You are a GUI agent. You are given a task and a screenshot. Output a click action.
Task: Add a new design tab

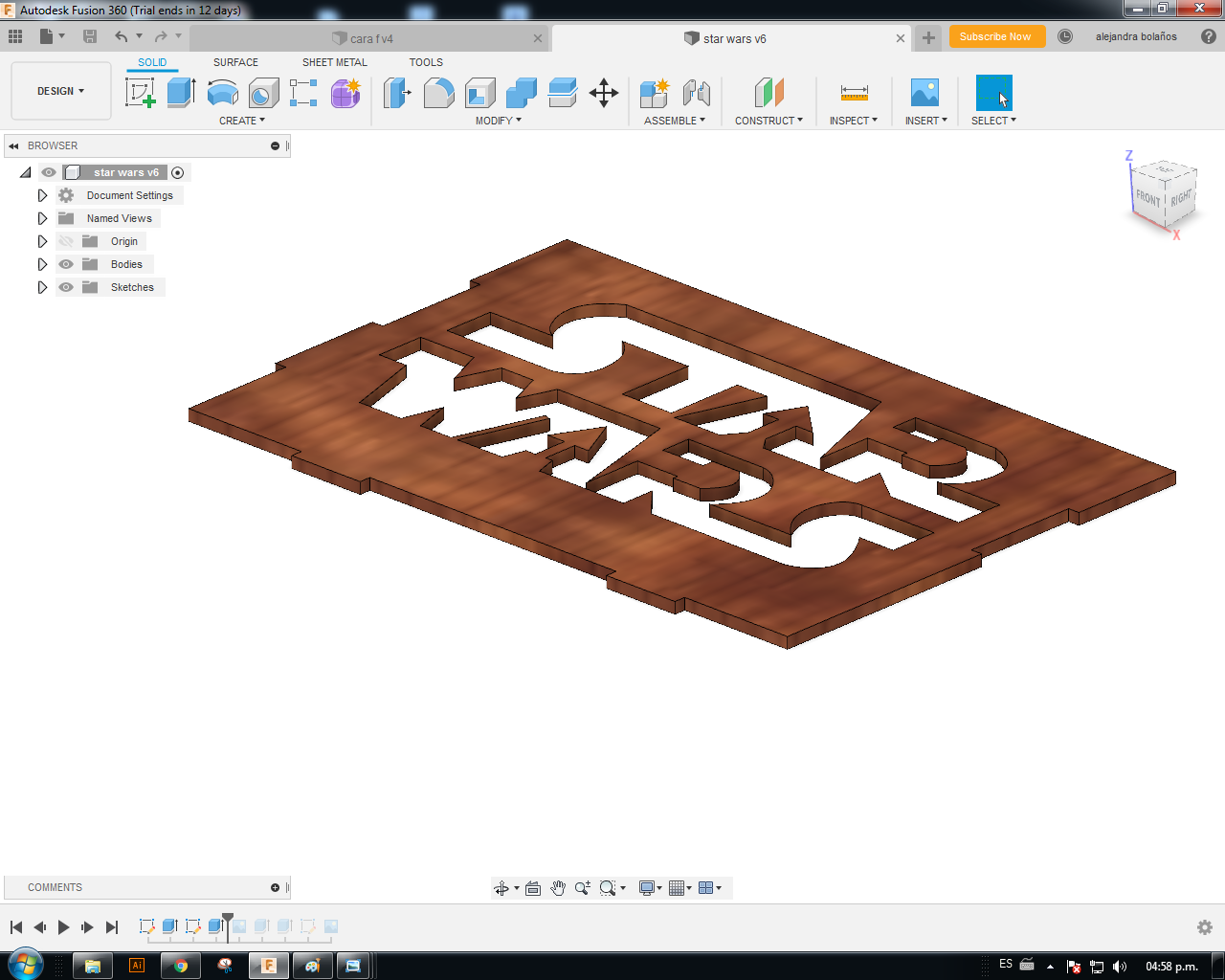pyautogui.click(x=928, y=38)
